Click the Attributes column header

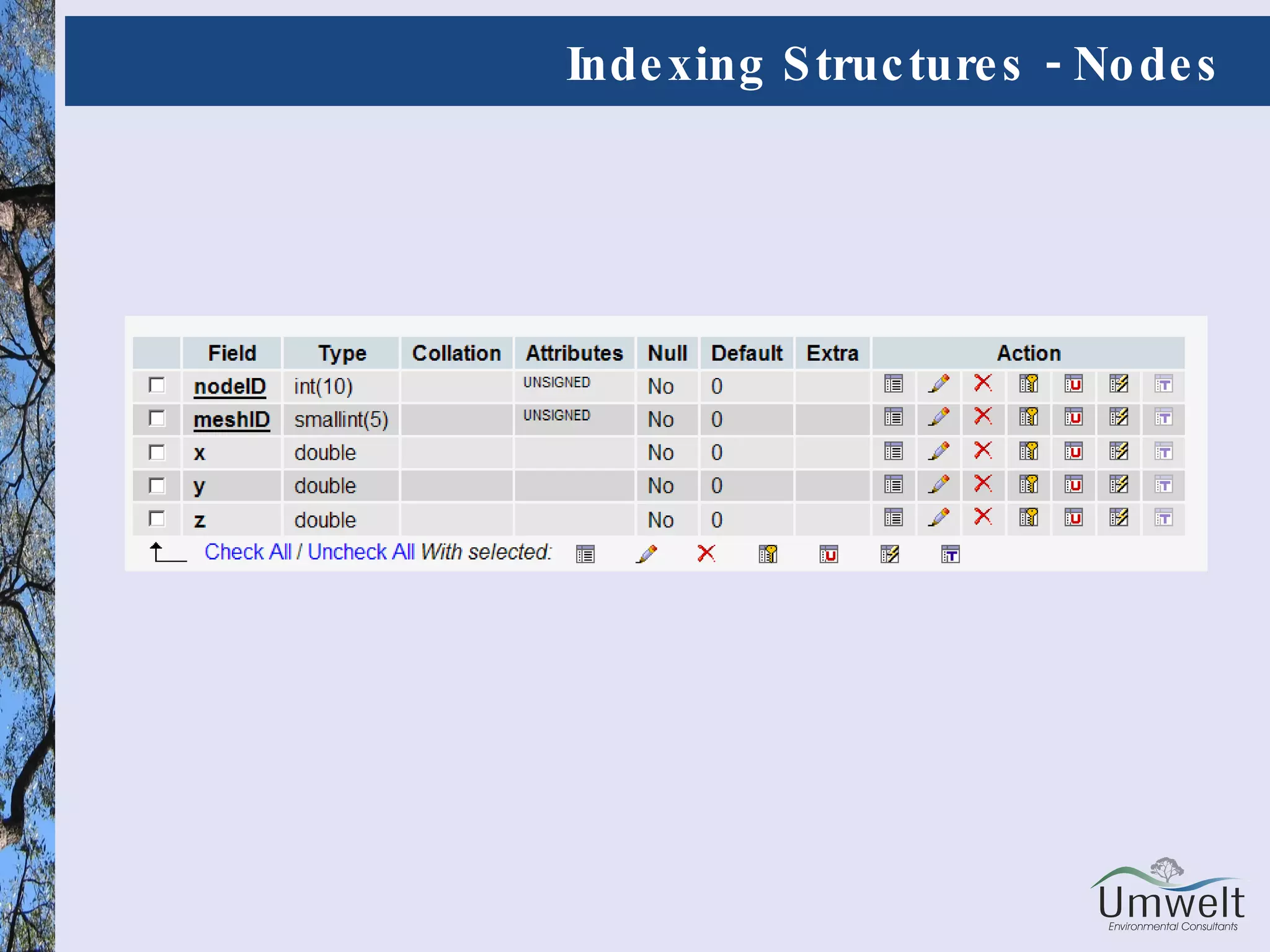coord(574,353)
